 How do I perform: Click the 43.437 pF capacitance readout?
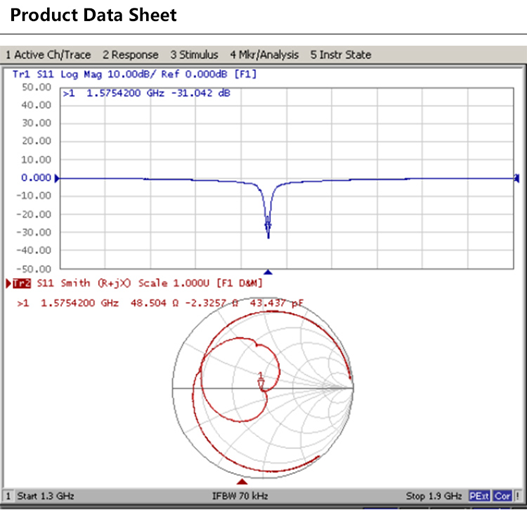[x=276, y=303]
